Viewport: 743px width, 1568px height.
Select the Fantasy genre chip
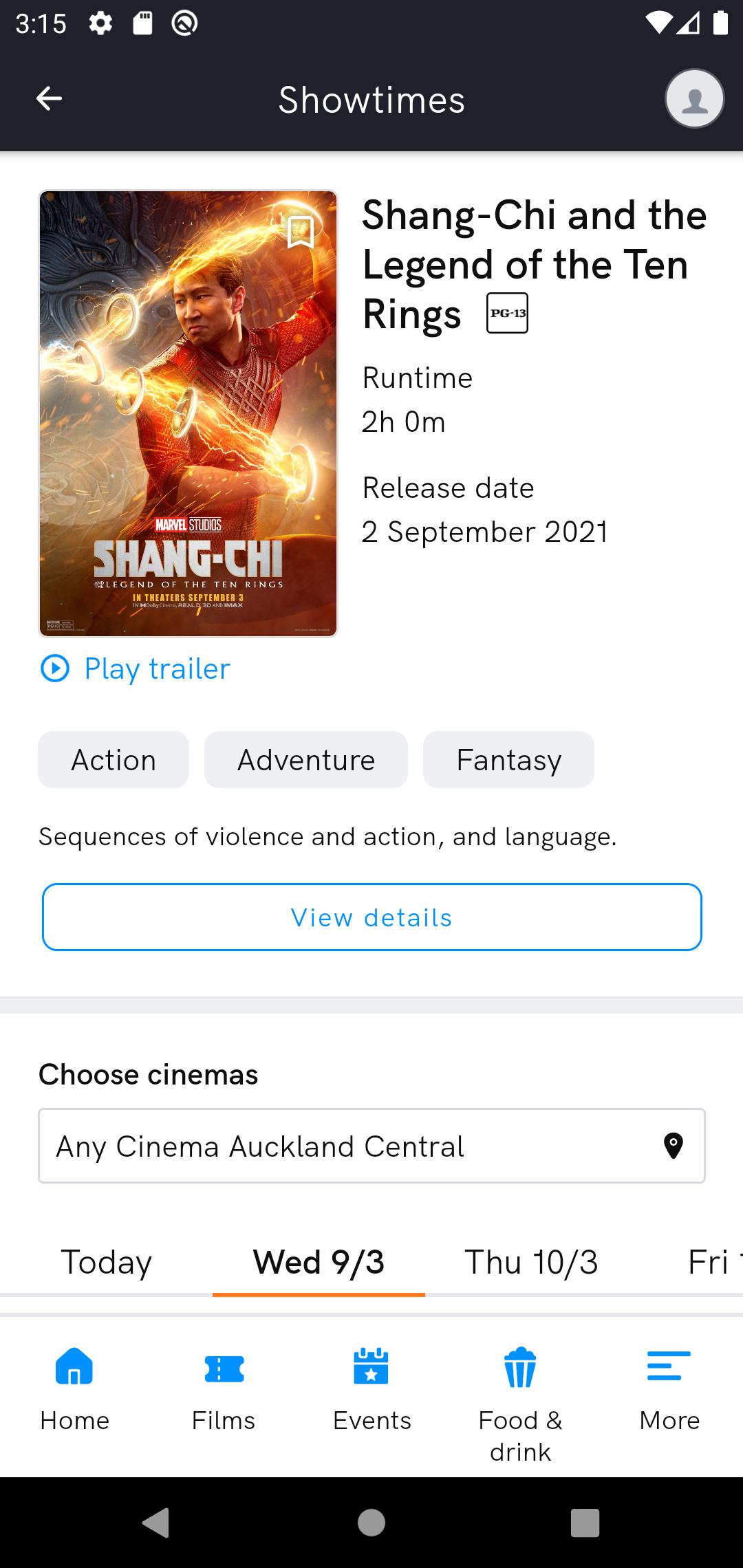508,760
